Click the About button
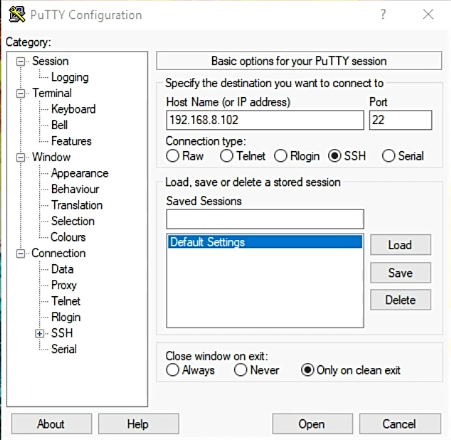This screenshot has height=440, width=451. tap(51, 424)
